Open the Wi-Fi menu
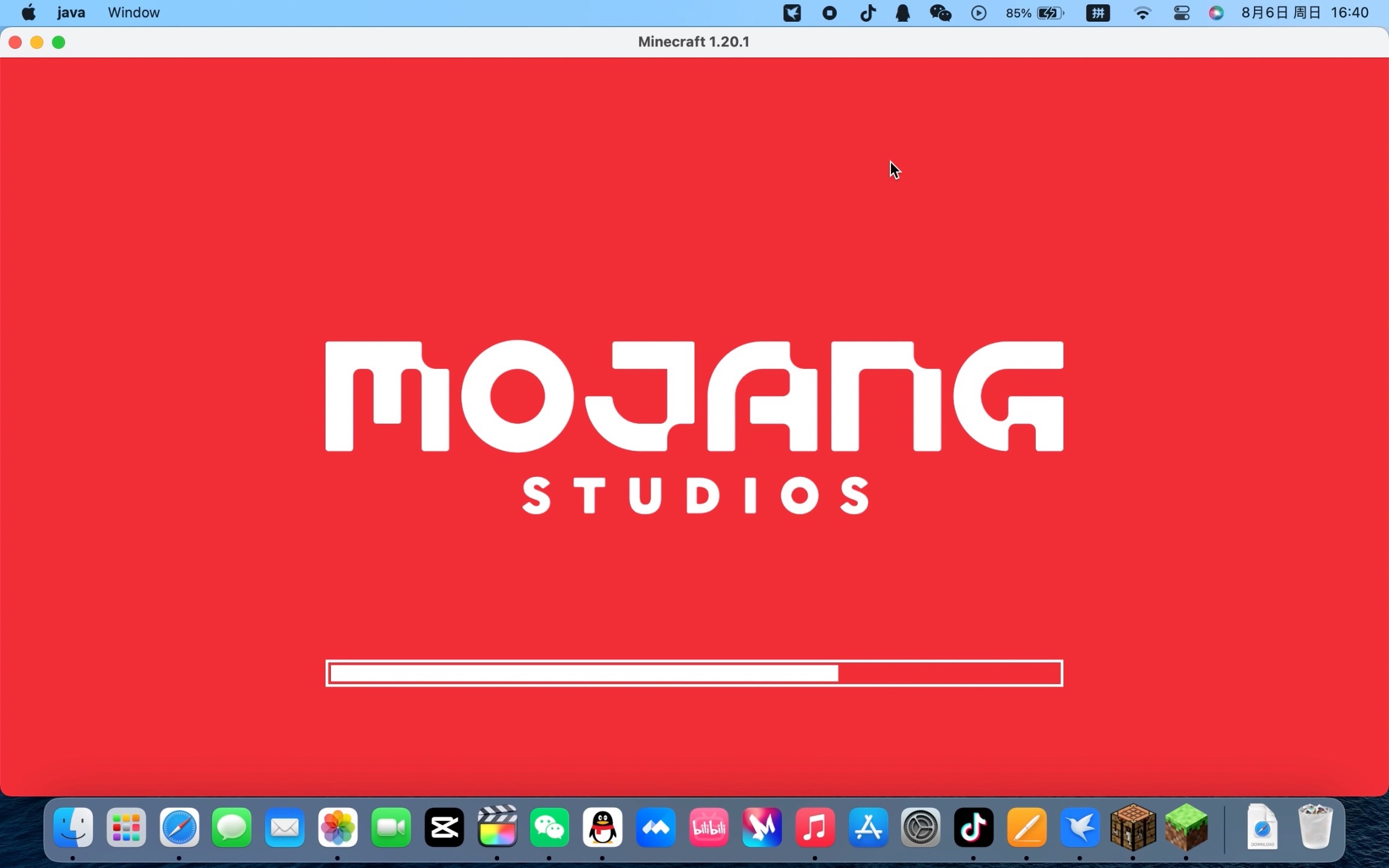Screen dimensions: 1389x868 click(x=1142, y=13)
